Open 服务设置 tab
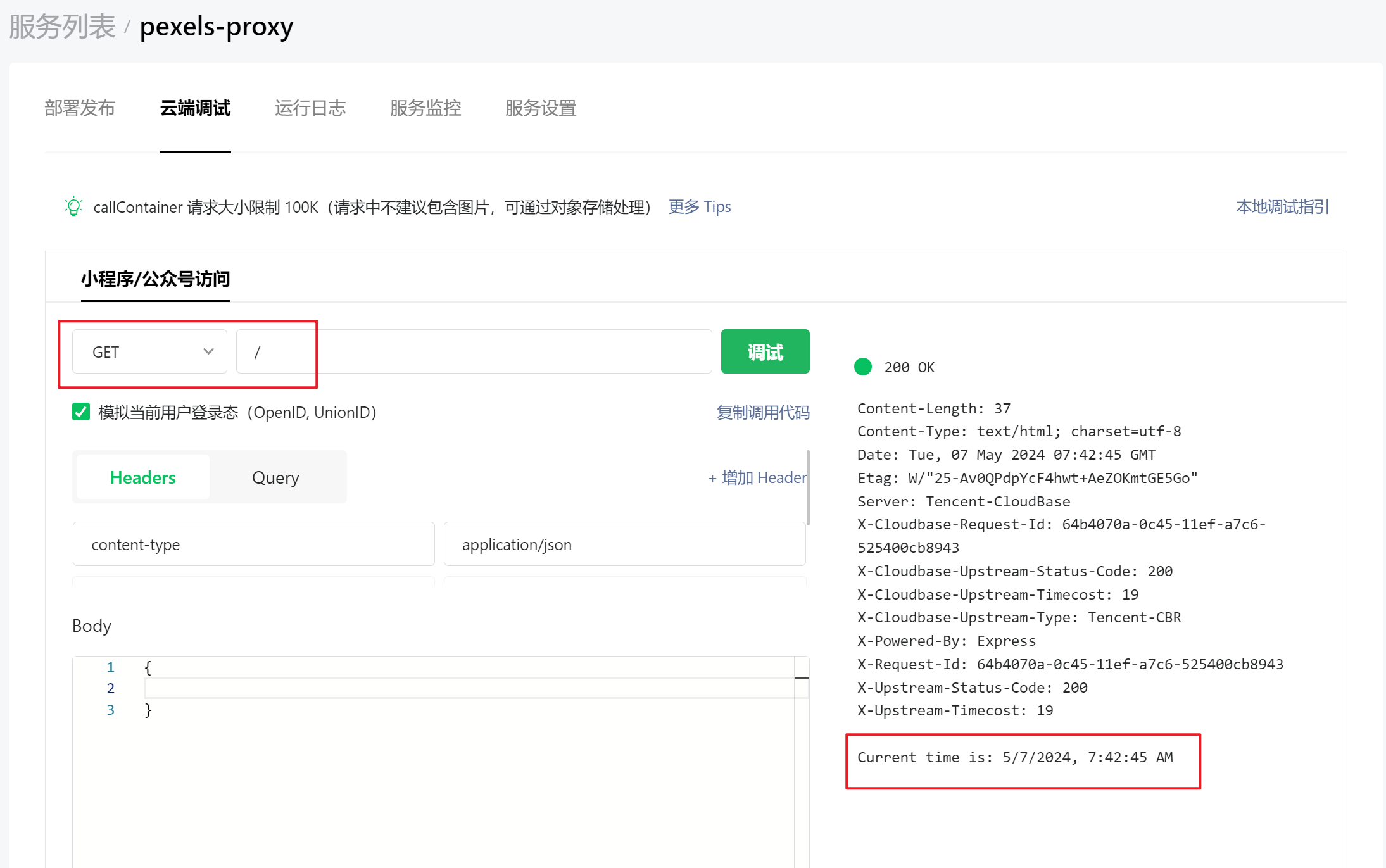This screenshot has height=868, width=1386. (x=541, y=108)
